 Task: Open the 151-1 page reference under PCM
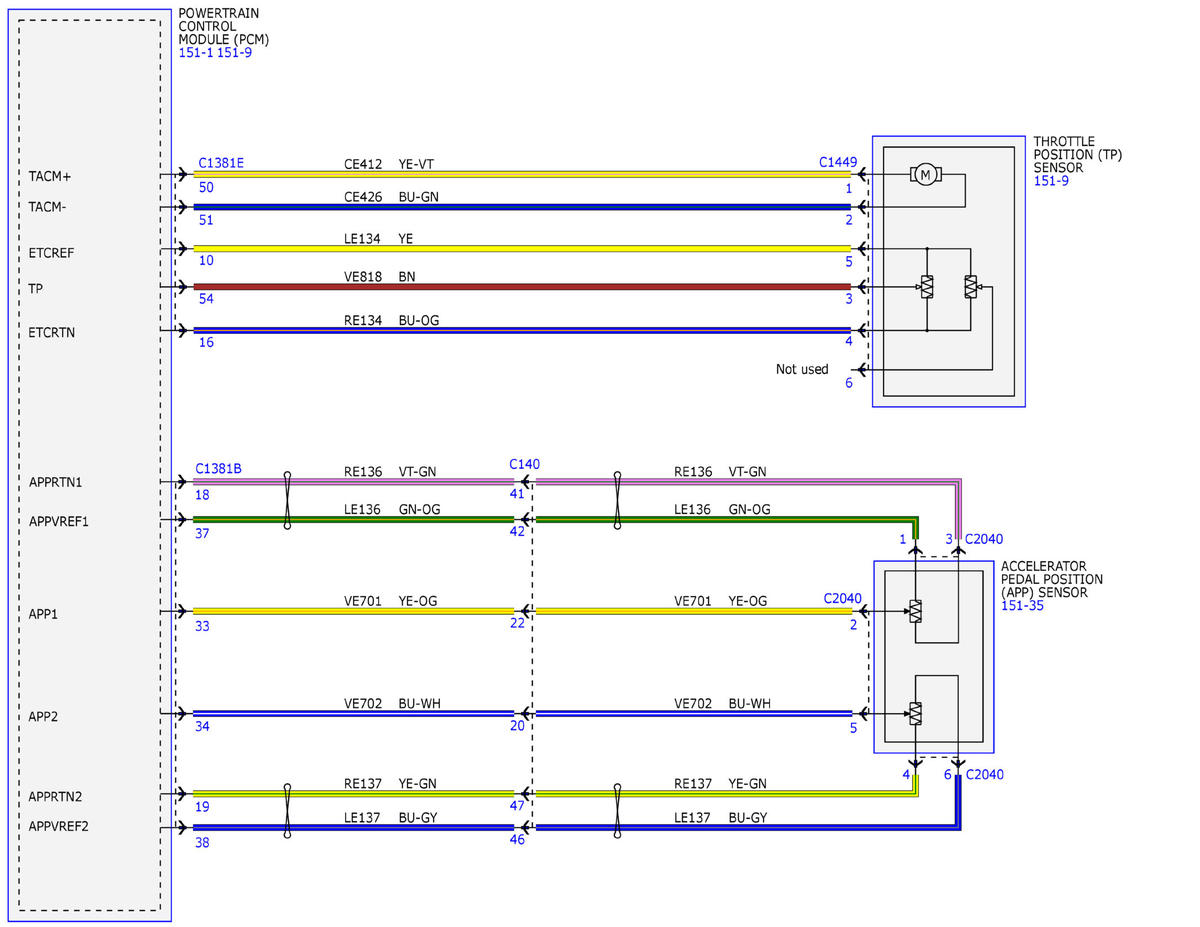point(195,53)
